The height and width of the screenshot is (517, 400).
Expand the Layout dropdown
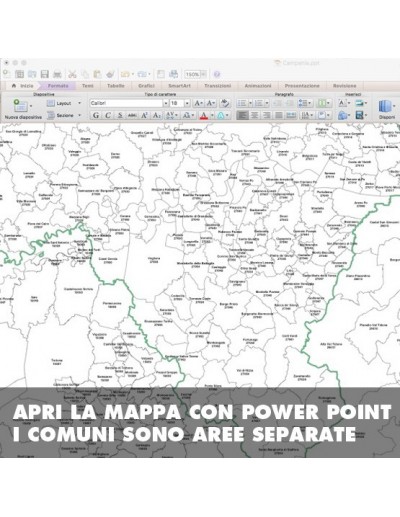79,103
